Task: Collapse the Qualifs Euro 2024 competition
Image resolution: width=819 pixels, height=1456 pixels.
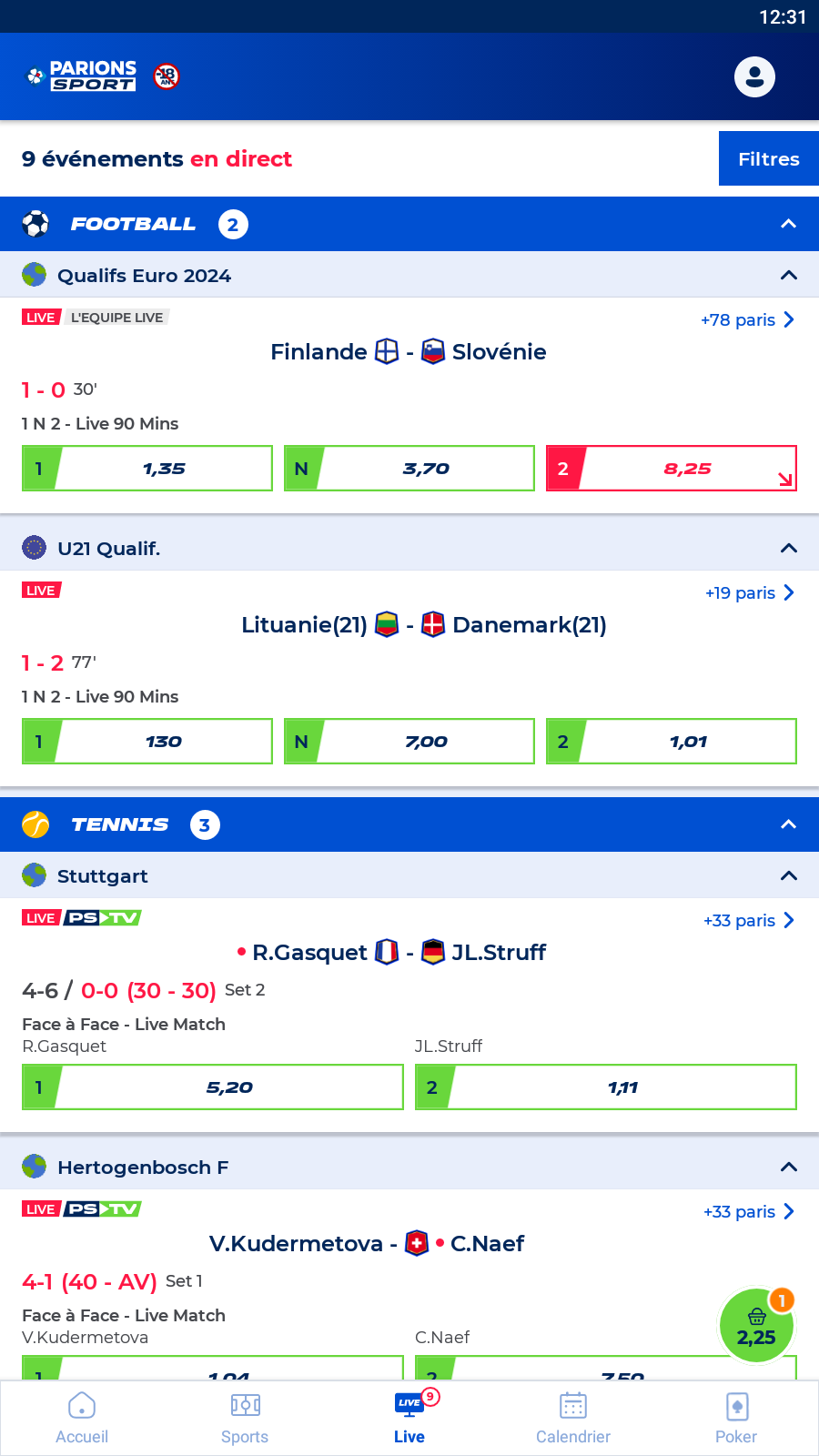Action: 788,276
